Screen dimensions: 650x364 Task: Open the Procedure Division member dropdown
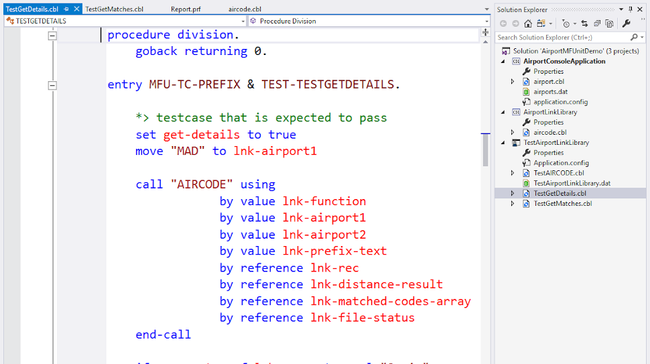click(487, 21)
